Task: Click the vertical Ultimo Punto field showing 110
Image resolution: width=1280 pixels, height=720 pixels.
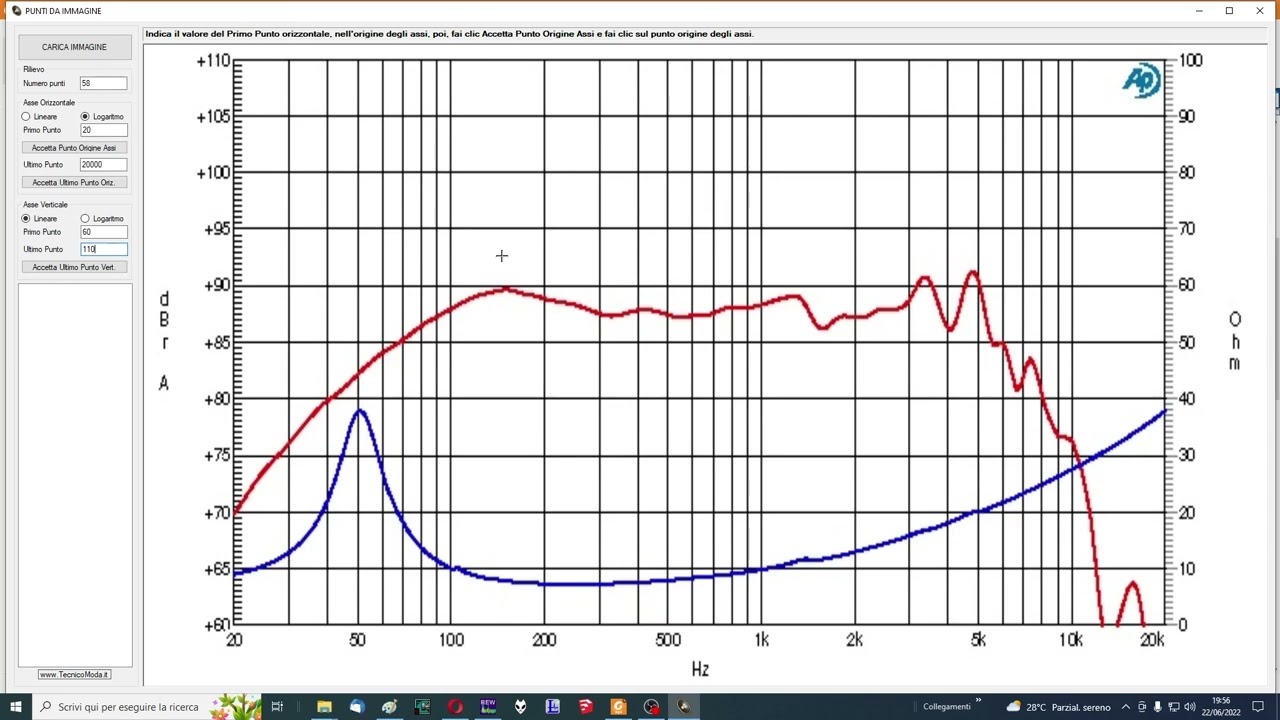Action: coord(104,249)
